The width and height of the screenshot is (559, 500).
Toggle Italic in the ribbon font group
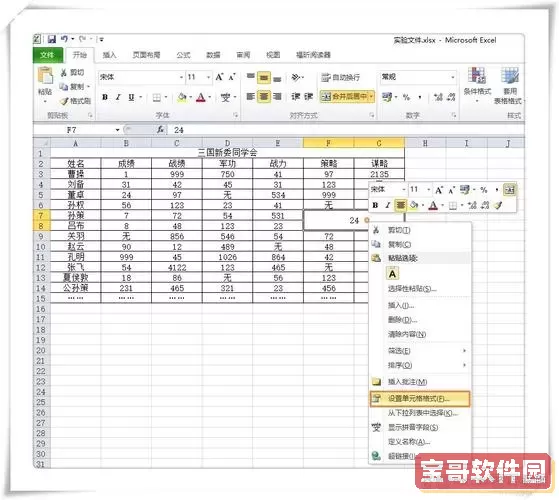point(118,97)
